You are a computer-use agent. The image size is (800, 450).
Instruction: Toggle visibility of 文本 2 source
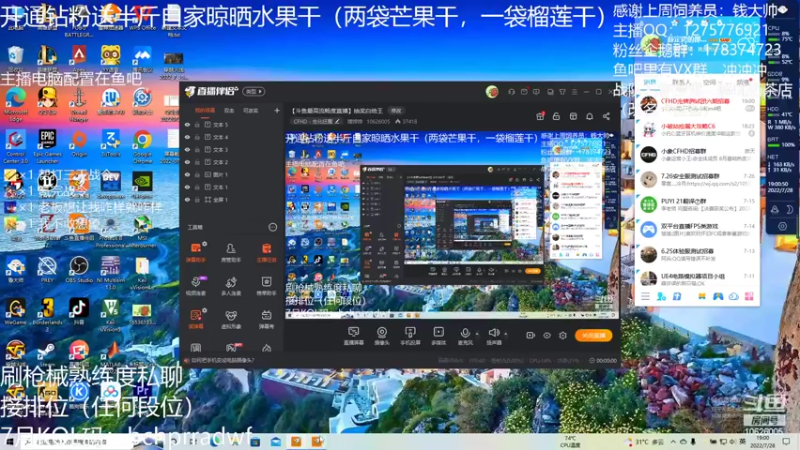pyautogui.click(x=187, y=162)
